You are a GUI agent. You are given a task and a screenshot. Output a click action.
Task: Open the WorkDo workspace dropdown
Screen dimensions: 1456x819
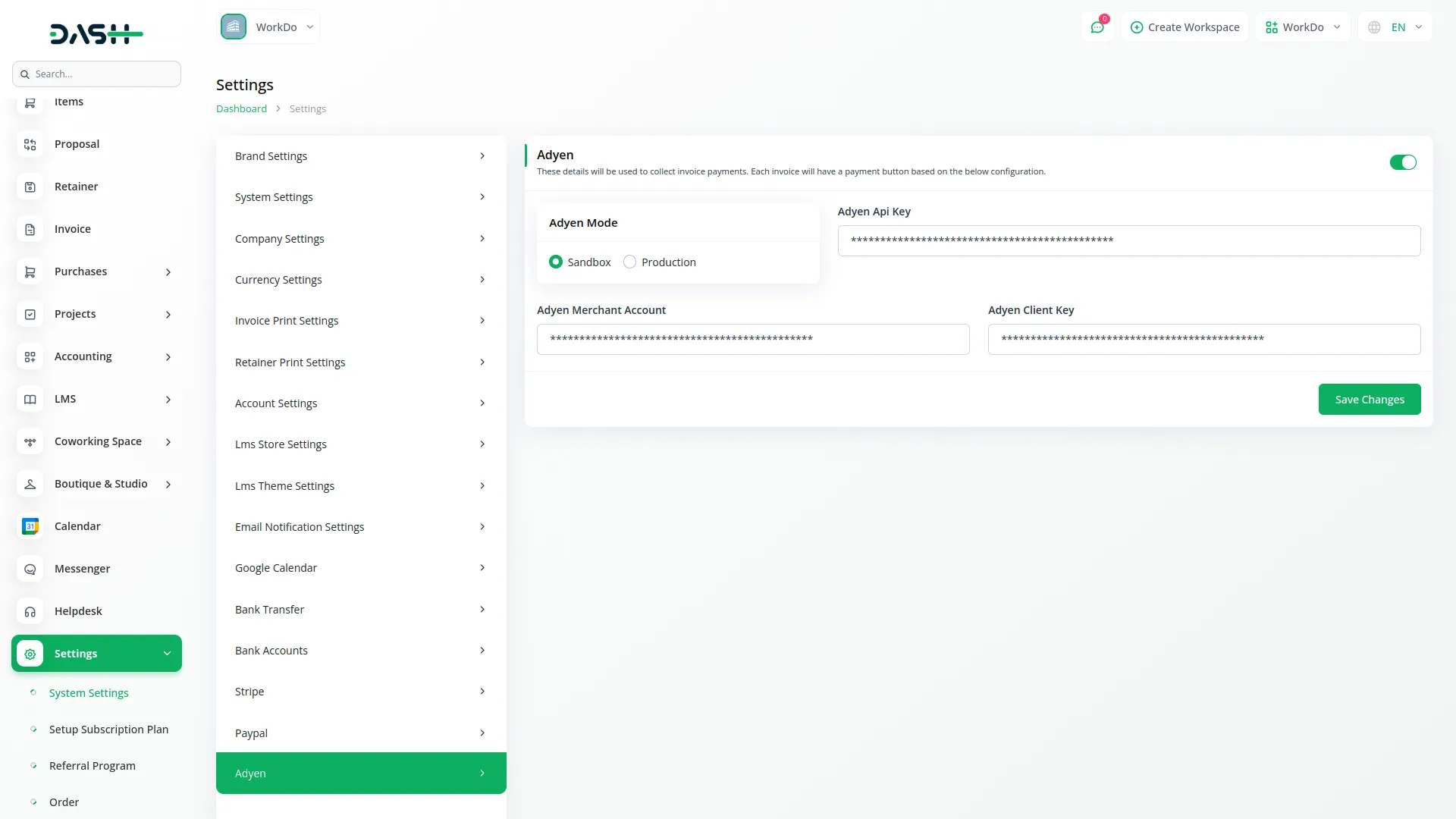coord(1302,27)
